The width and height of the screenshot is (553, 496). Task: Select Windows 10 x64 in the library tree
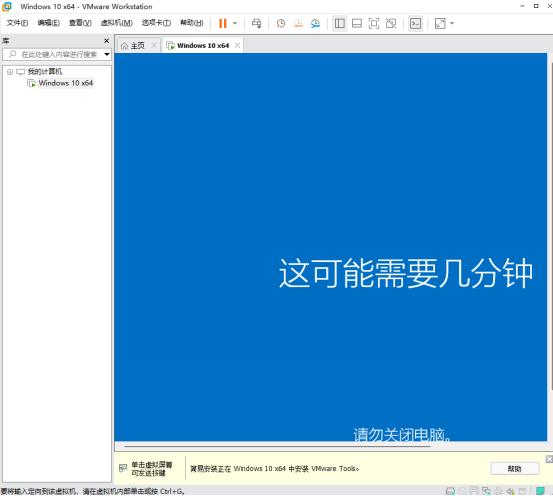[x=66, y=83]
